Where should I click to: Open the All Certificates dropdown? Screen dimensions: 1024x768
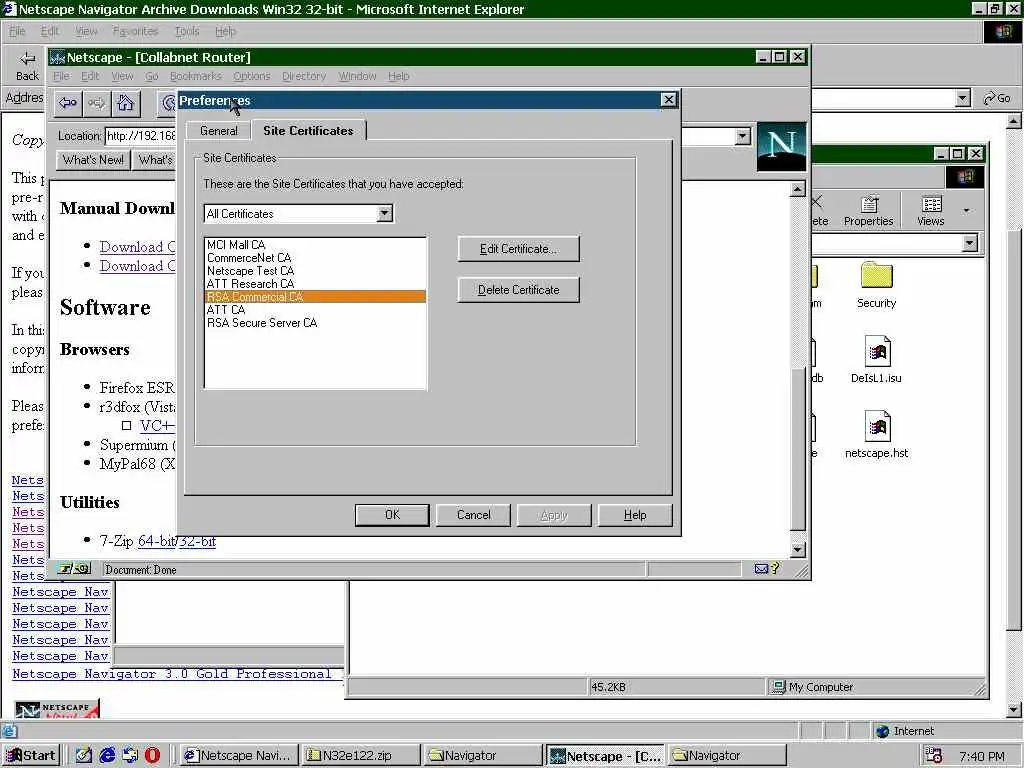coord(385,214)
